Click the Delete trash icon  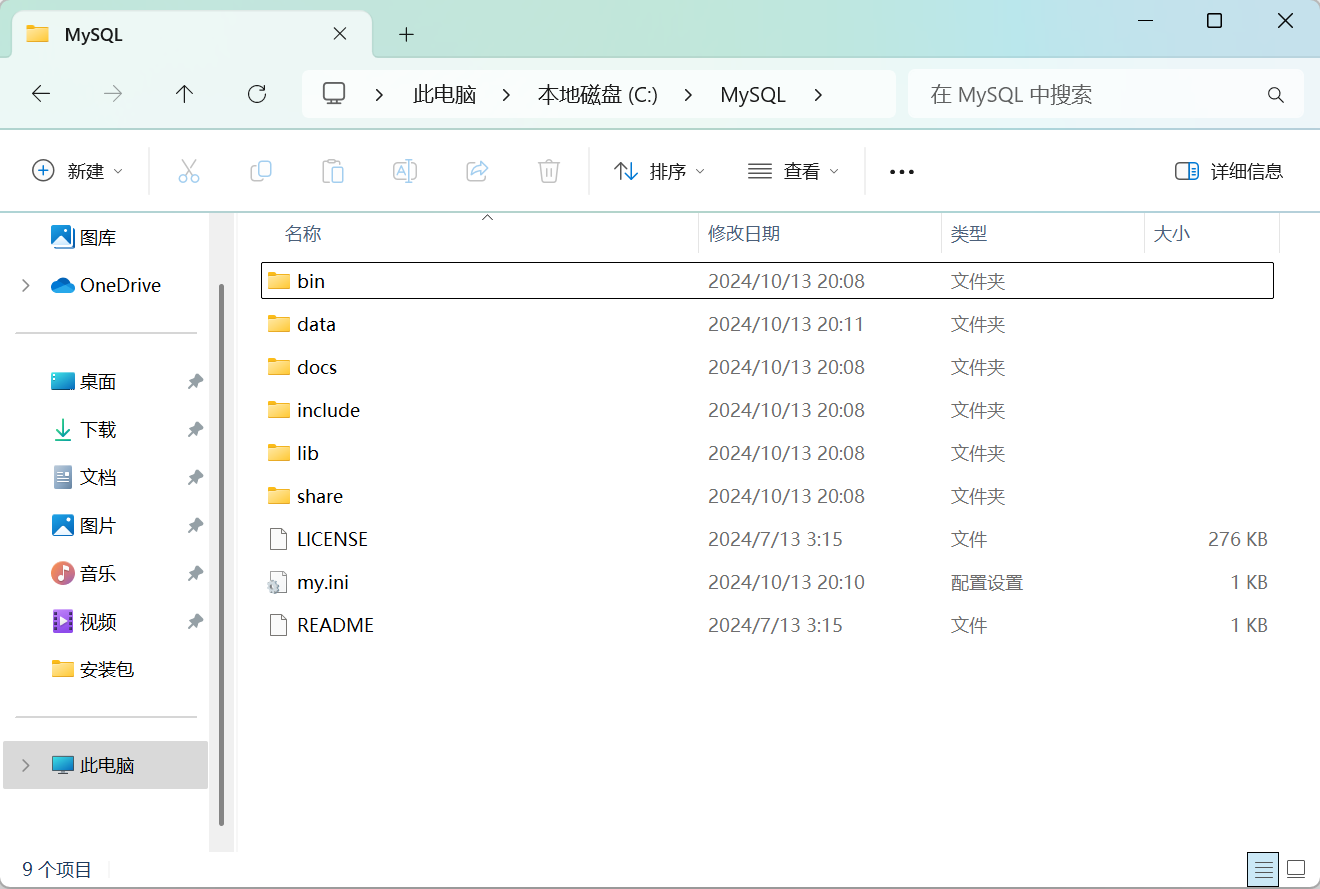(549, 171)
